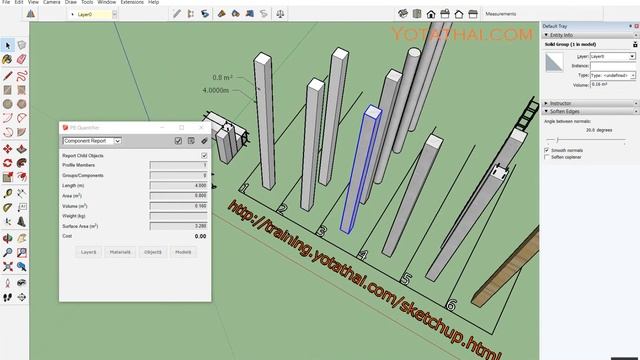Uncheck Smooth normals
The height and width of the screenshot is (360, 640).
pos(547,150)
